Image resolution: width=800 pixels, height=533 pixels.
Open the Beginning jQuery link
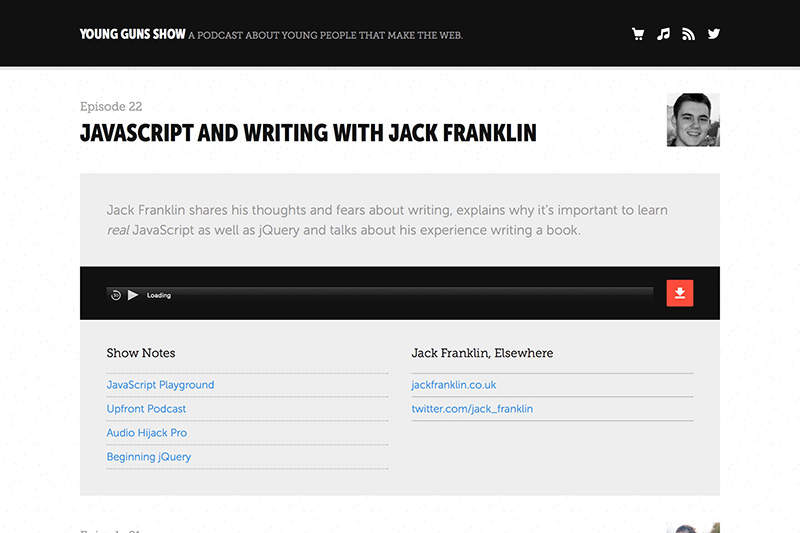148,456
